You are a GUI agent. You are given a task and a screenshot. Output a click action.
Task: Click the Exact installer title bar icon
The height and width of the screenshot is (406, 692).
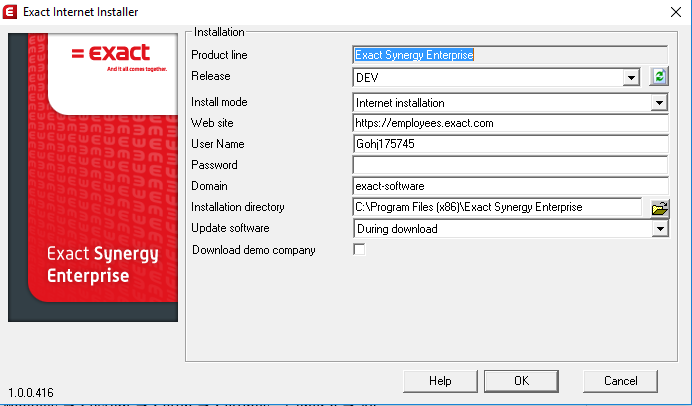click(x=10, y=11)
